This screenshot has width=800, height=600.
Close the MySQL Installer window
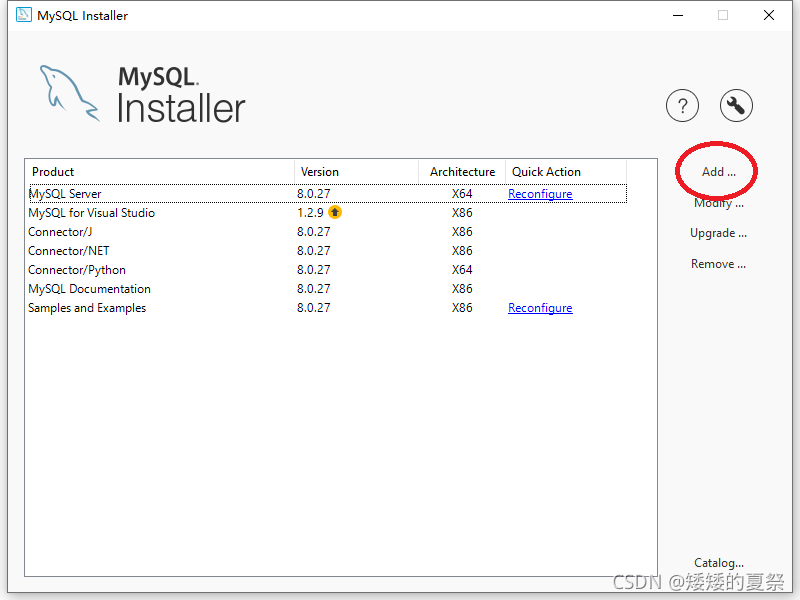click(769, 15)
